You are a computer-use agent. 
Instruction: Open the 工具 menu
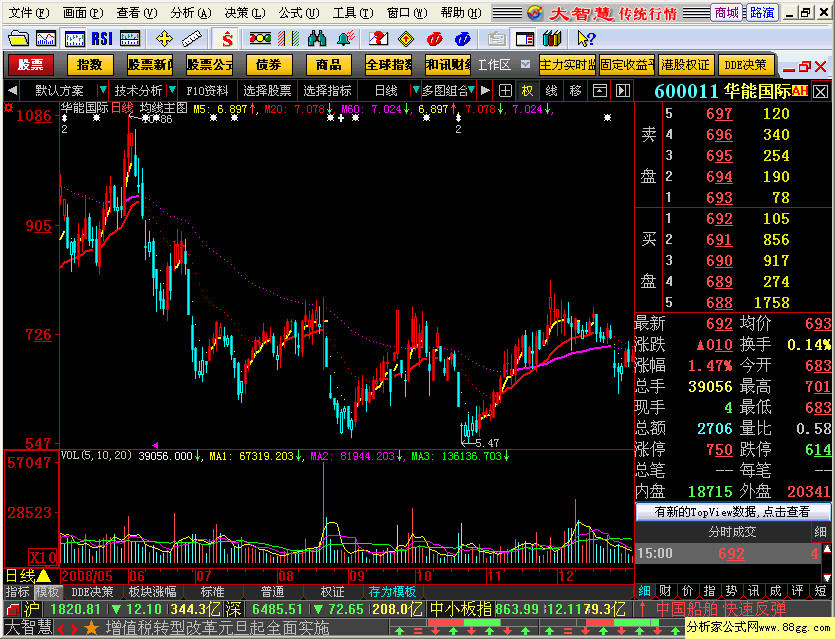(x=353, y=12)
